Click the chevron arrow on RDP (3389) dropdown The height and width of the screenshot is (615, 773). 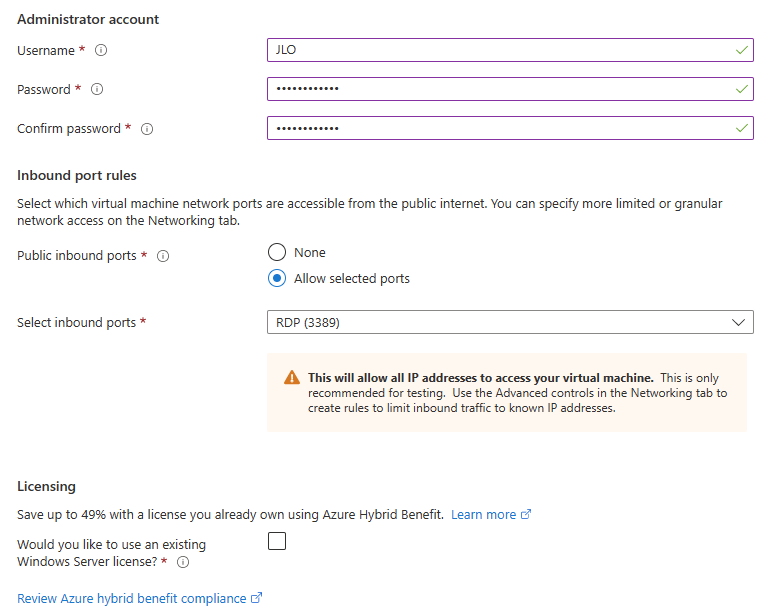click(x=738, y=322)
